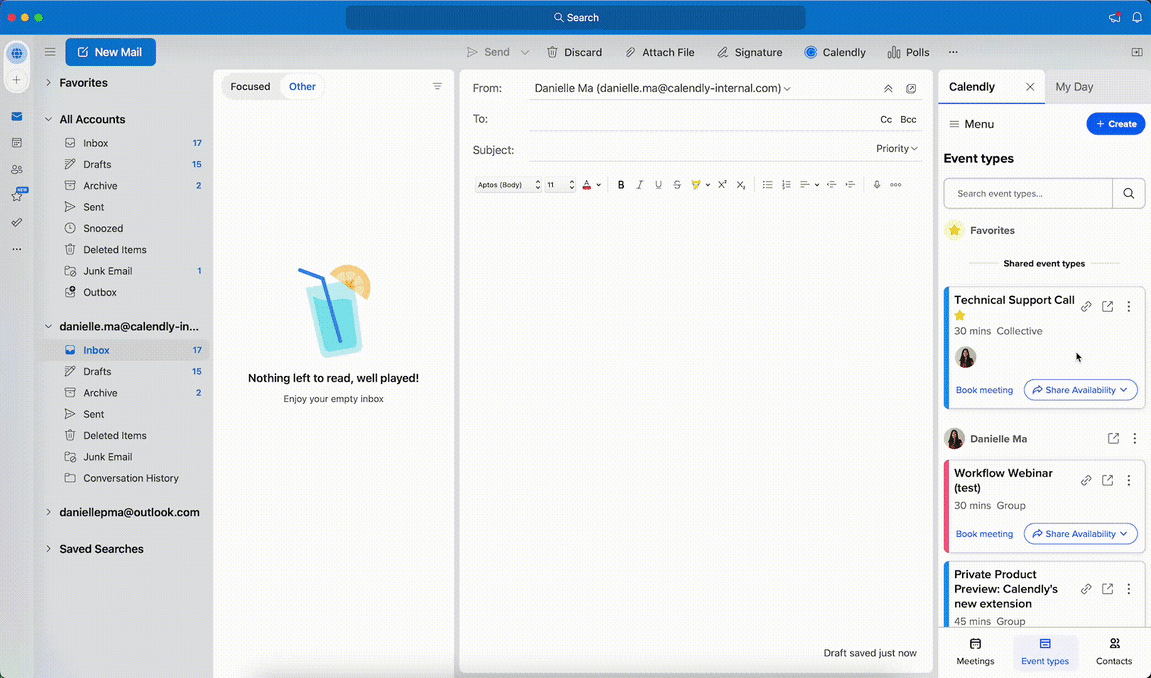Decrease the paragraph indent
This screenshot has width=1151, height=678.
831,185
